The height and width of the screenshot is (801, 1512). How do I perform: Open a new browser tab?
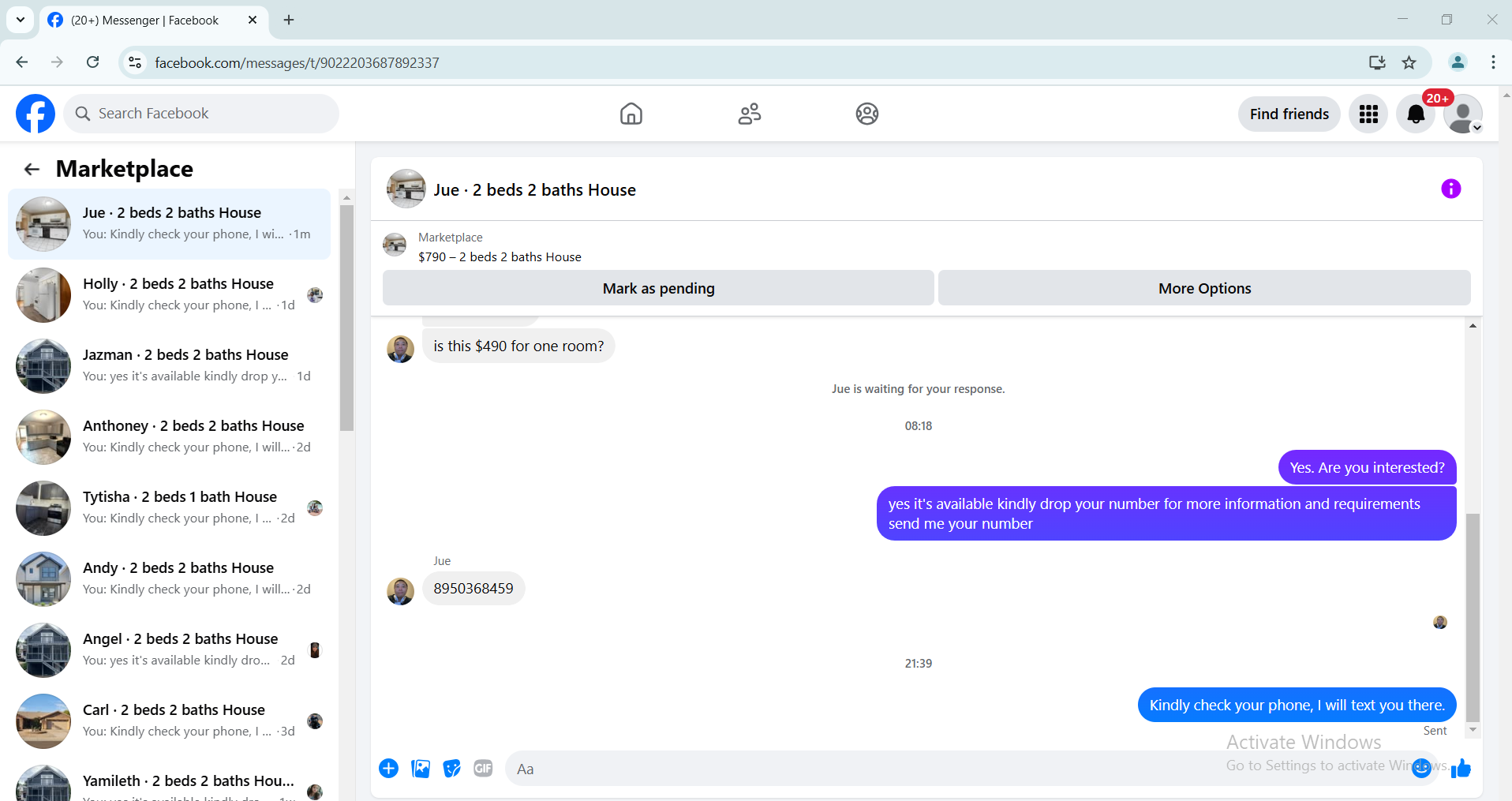pos(289,20)
